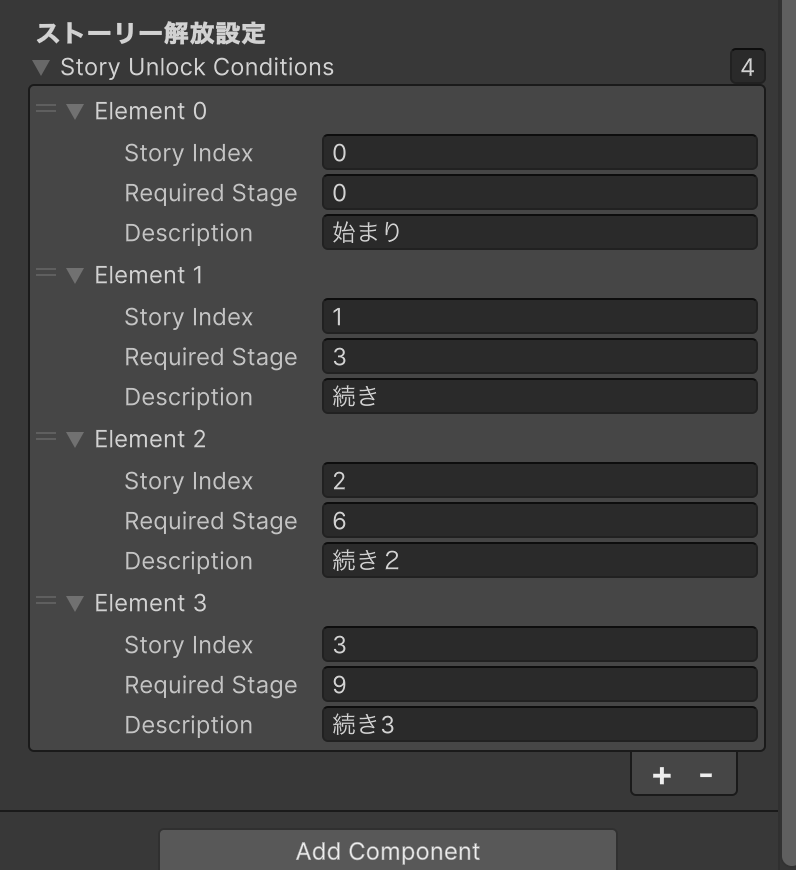Click the drag handle beside Element 1
The width and height of the screenshot is (796, 870).
46,272
